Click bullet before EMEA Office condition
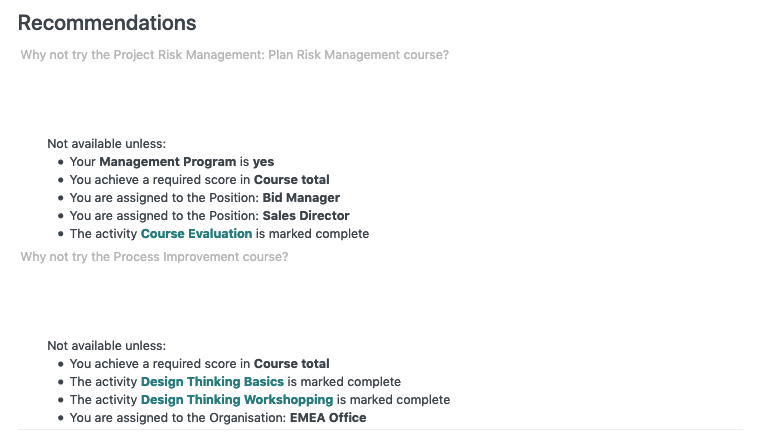 61,418
